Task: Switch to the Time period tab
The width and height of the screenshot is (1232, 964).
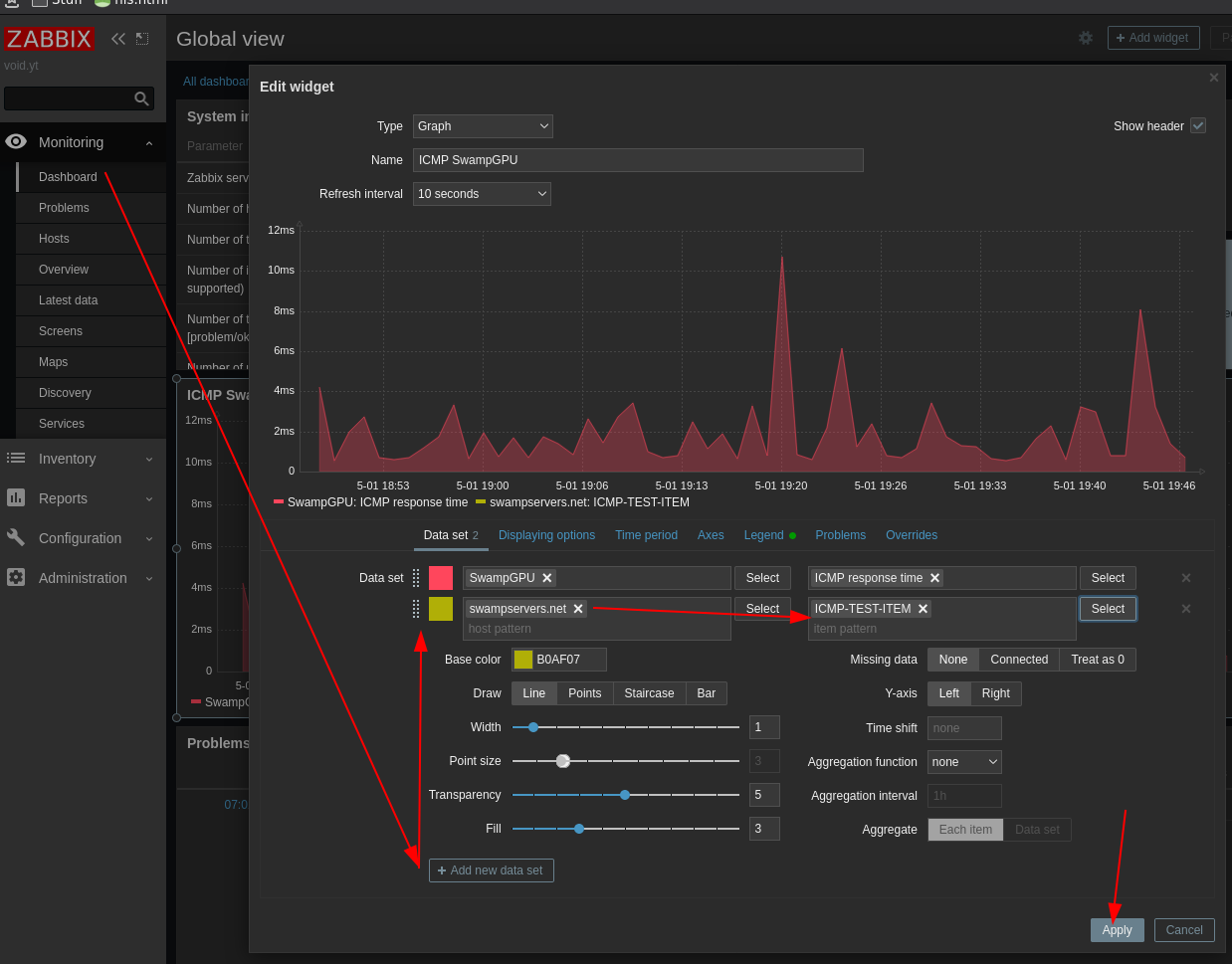Action: point(646,535)
